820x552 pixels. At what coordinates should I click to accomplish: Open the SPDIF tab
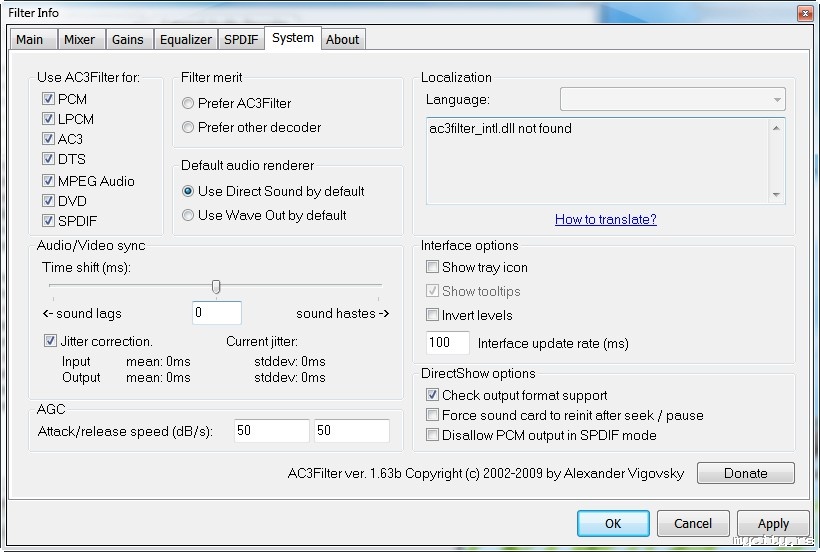(241, 40)
